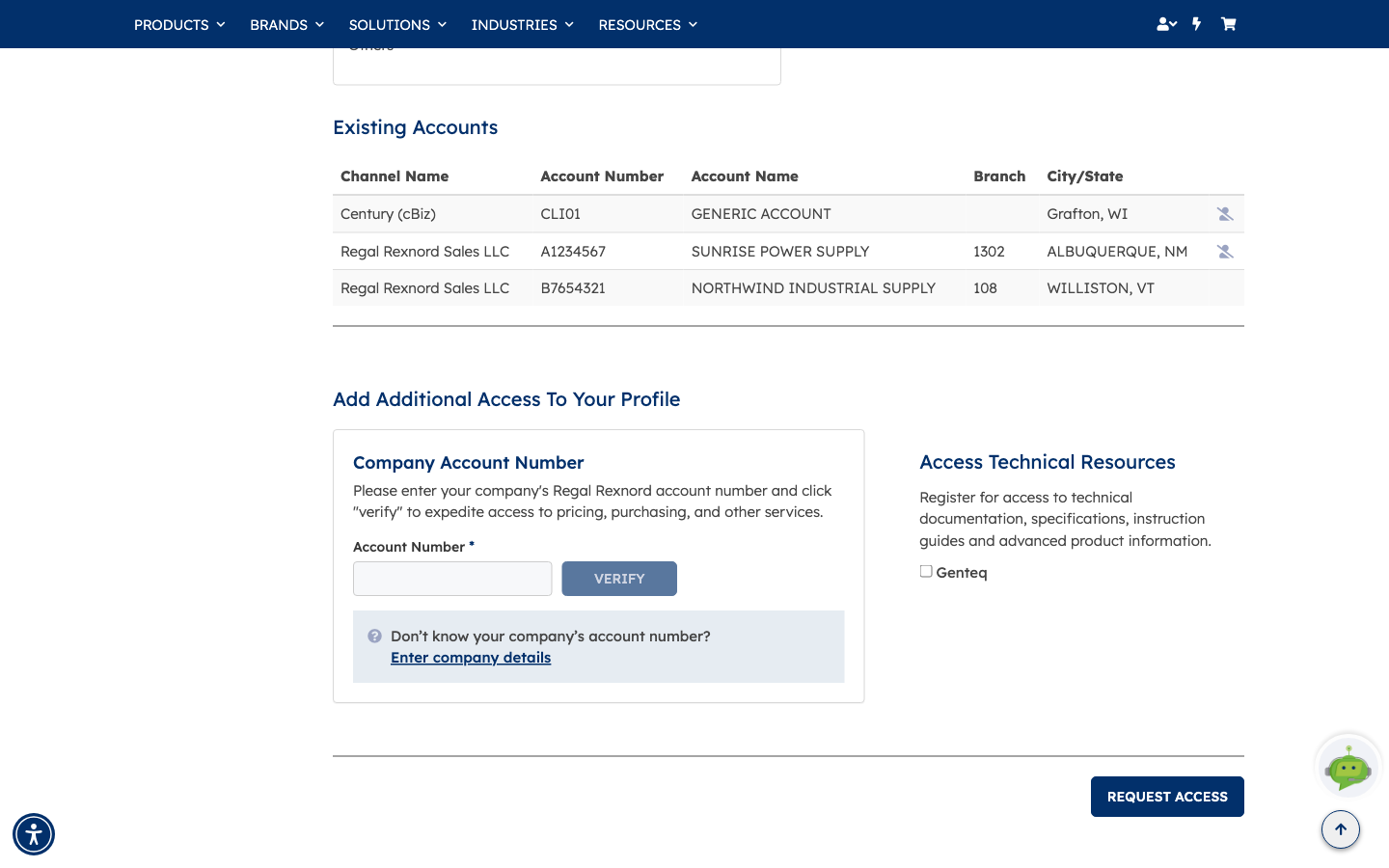Click NORTHWIND INDUSTRIAL SUPPLY account name
The height and width of the screenshot is (868, 1389).
tap(813, 288)
